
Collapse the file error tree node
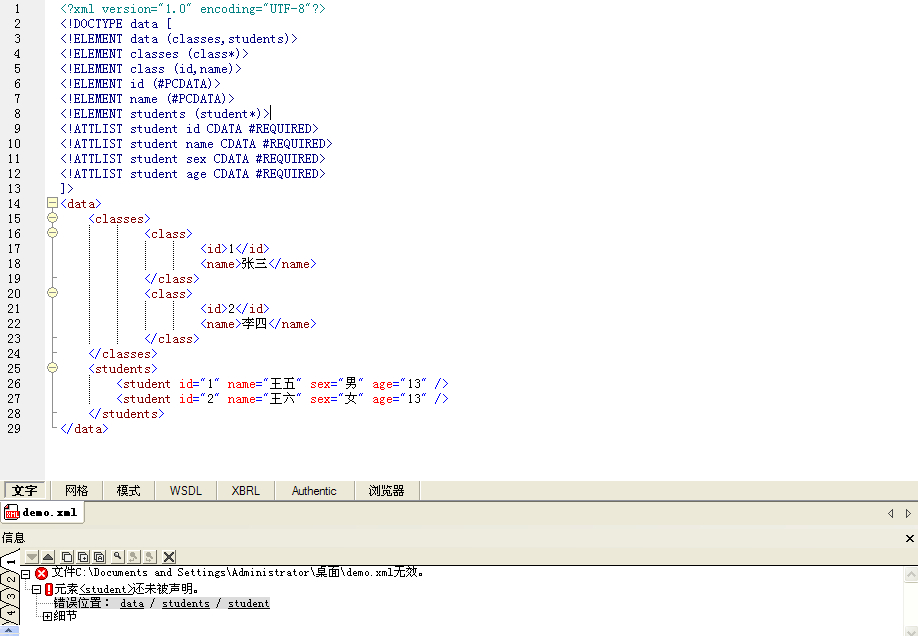[26, 574]
